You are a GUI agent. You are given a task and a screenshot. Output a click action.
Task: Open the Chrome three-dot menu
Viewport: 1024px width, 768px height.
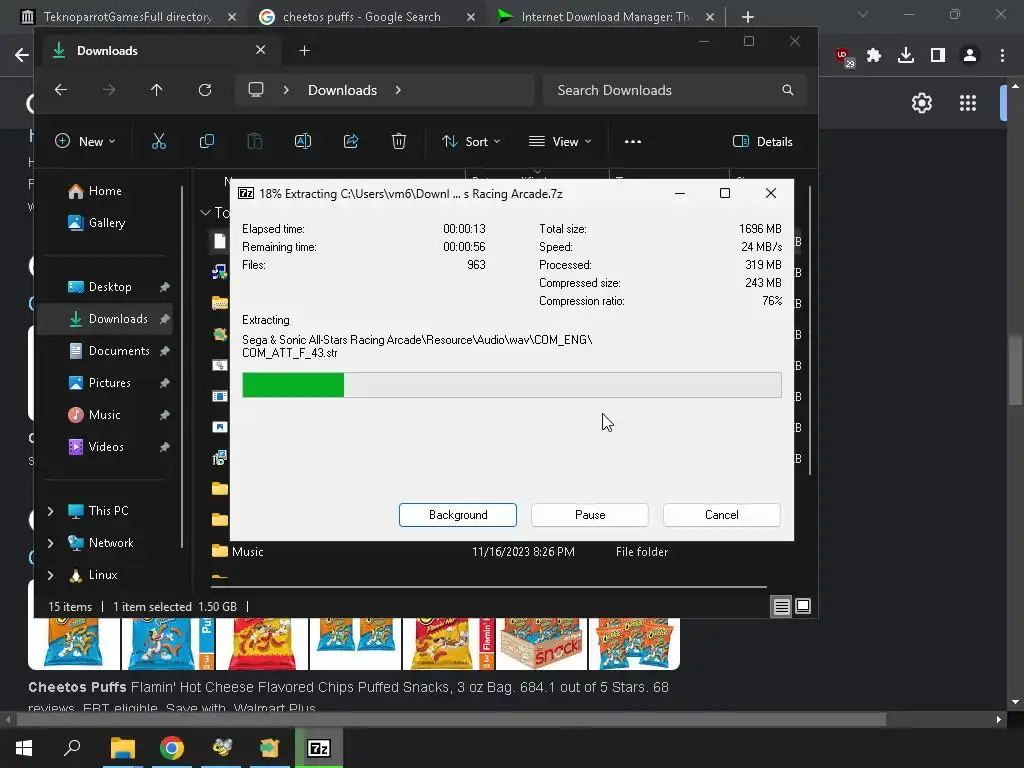coord(1002,56)
